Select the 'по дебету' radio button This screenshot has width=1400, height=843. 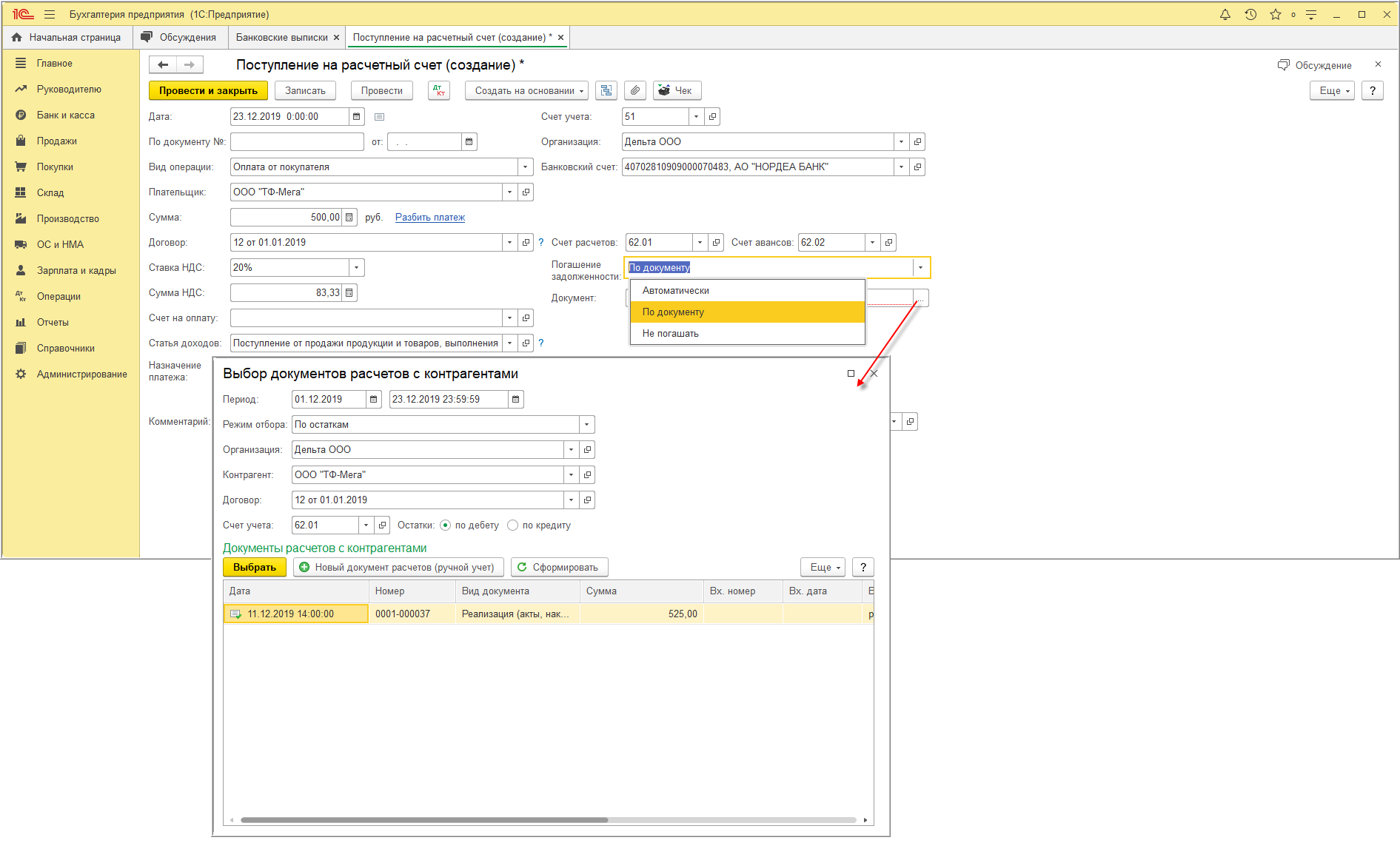pyautogui.click(x=445, y=525)
